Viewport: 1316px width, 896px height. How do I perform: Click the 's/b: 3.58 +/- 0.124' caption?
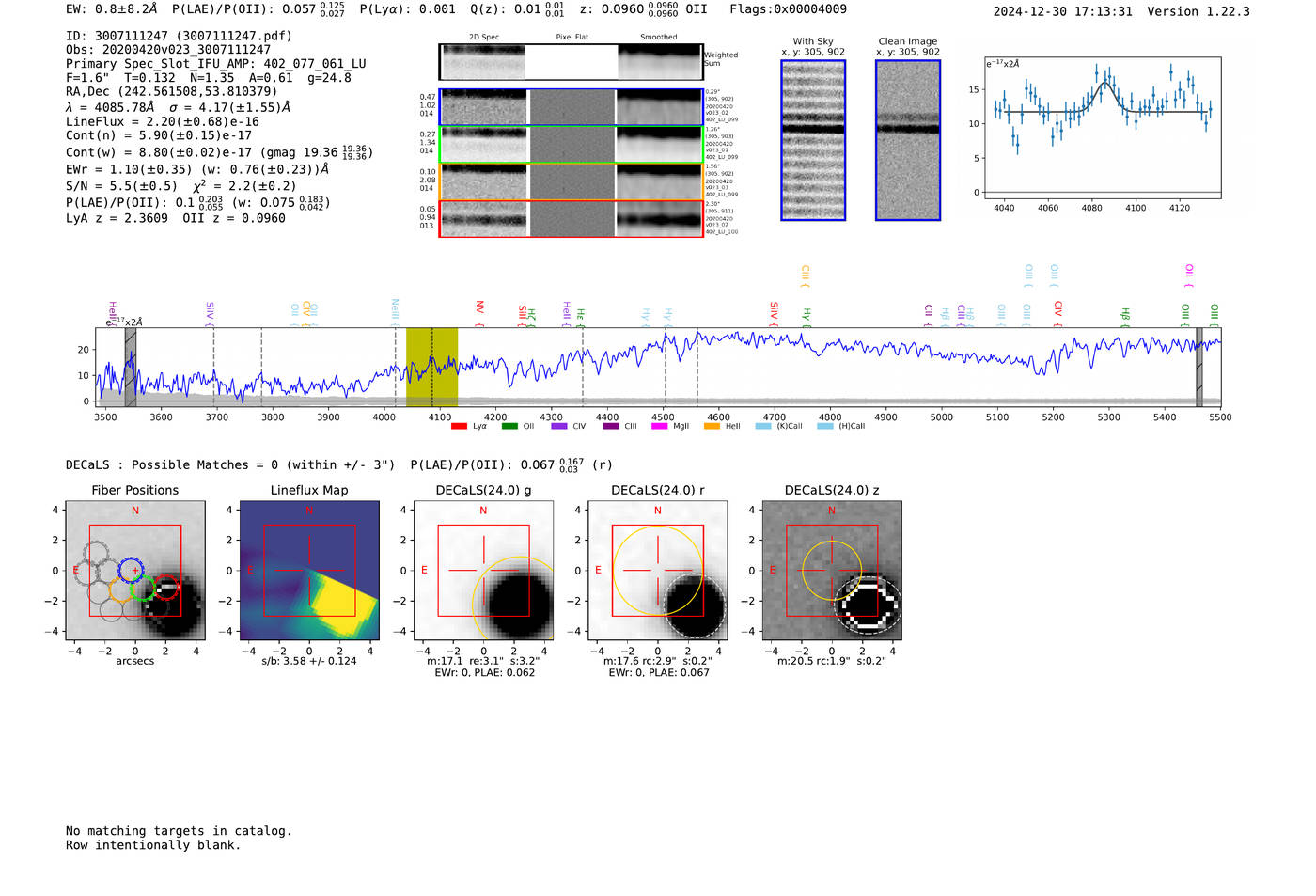(309, 661)
